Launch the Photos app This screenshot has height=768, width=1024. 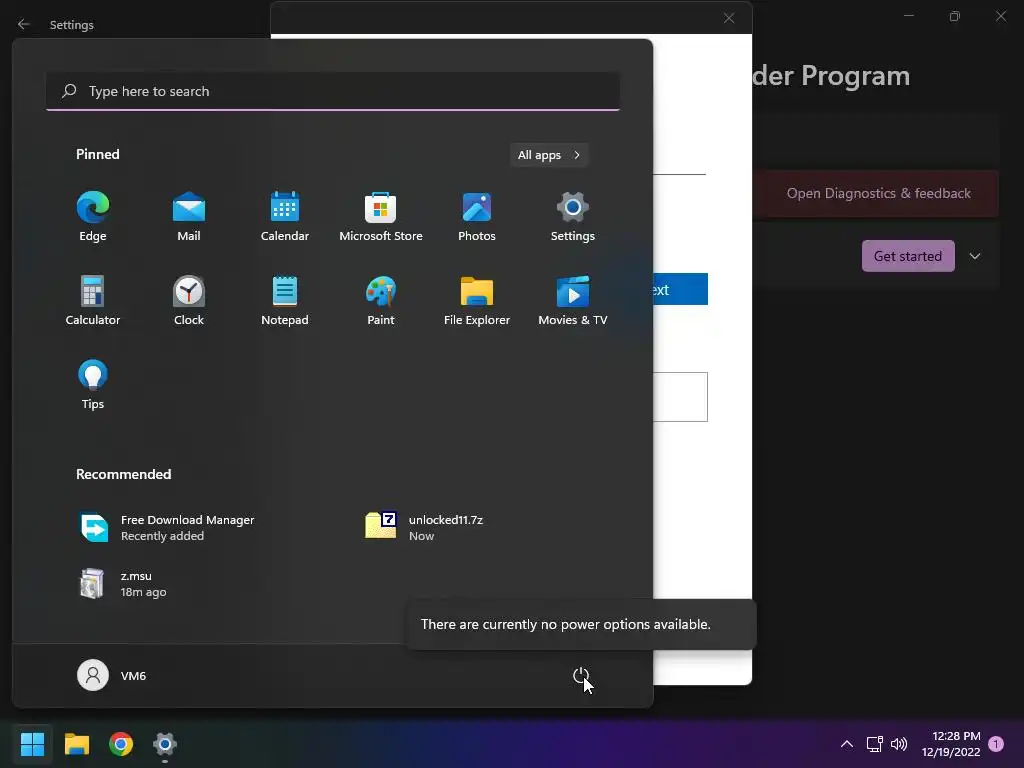click(477, 217)
